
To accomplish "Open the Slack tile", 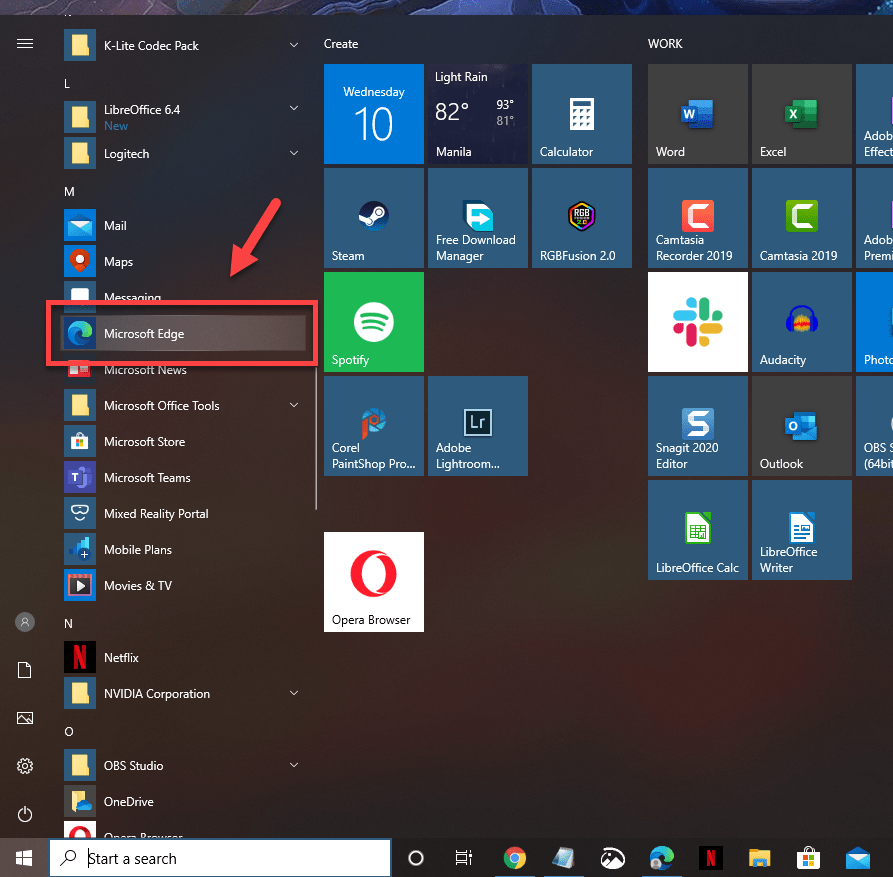I will [x=698, y=322].
